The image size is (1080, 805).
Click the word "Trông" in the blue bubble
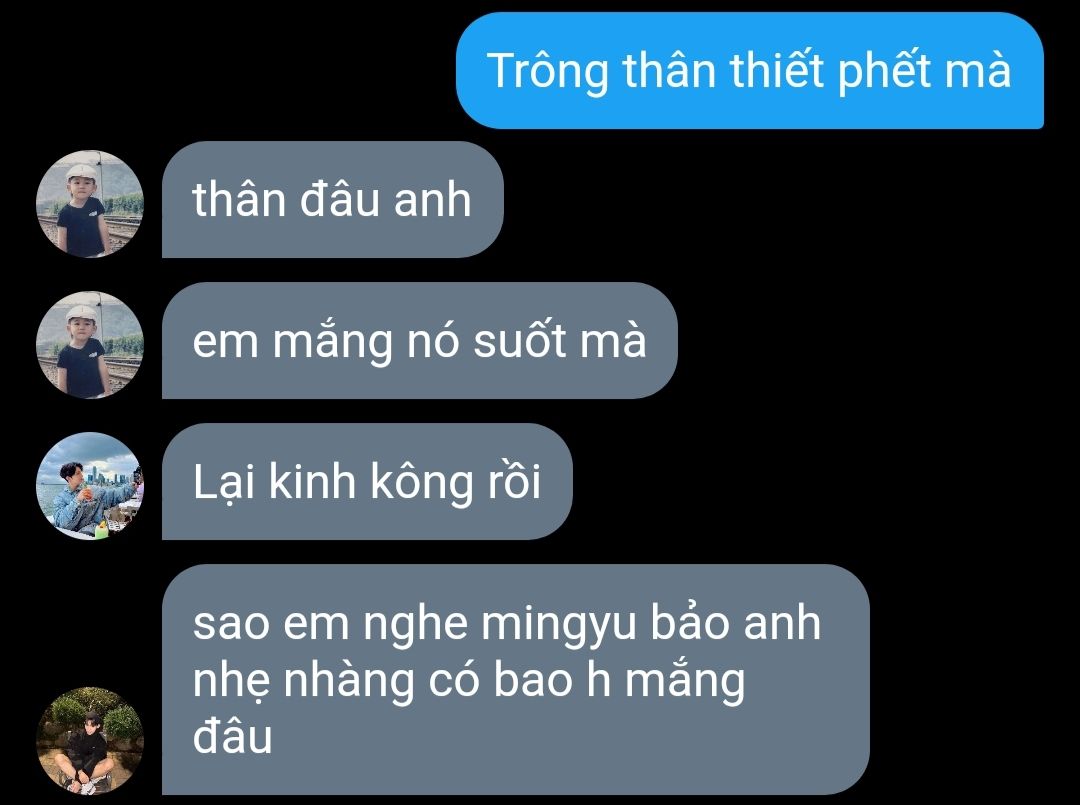point(548,72)
